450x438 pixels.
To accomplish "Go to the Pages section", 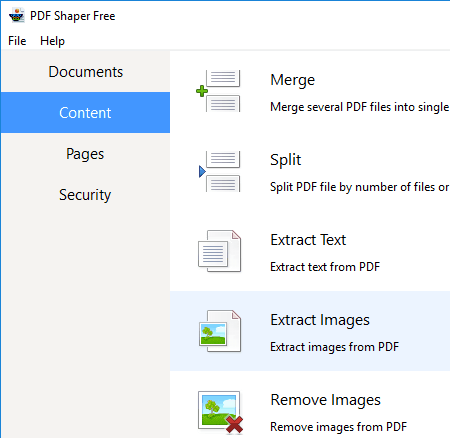I will (x=86, y=154).
